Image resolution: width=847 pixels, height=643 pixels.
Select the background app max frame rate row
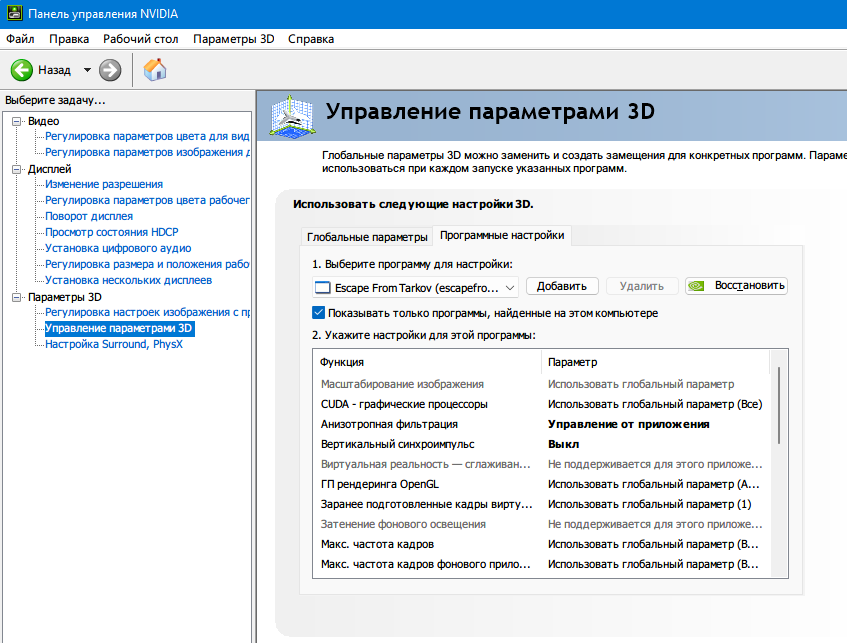tap(541, 564)
